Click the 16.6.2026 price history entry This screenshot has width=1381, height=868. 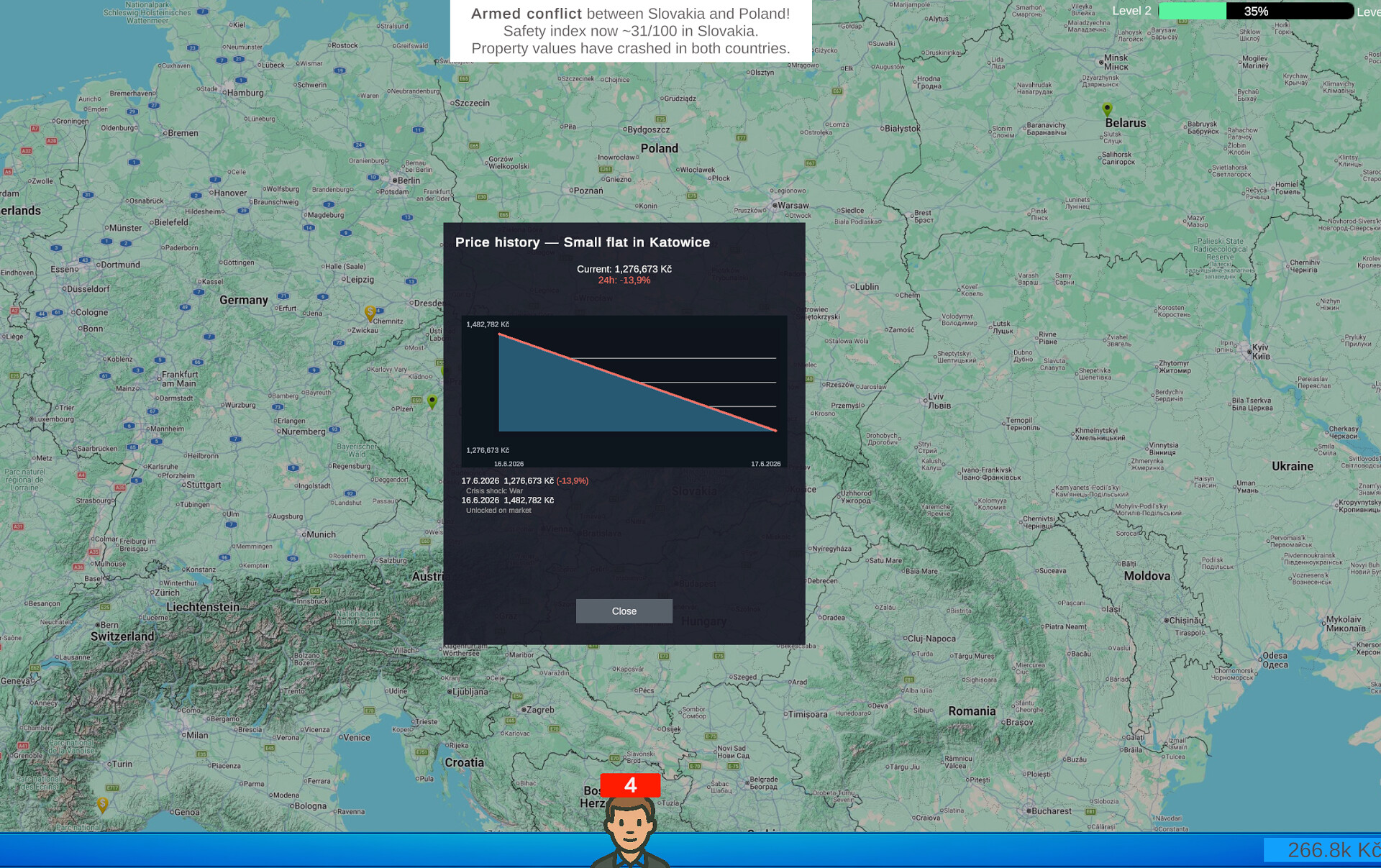(x=508, y=500)
